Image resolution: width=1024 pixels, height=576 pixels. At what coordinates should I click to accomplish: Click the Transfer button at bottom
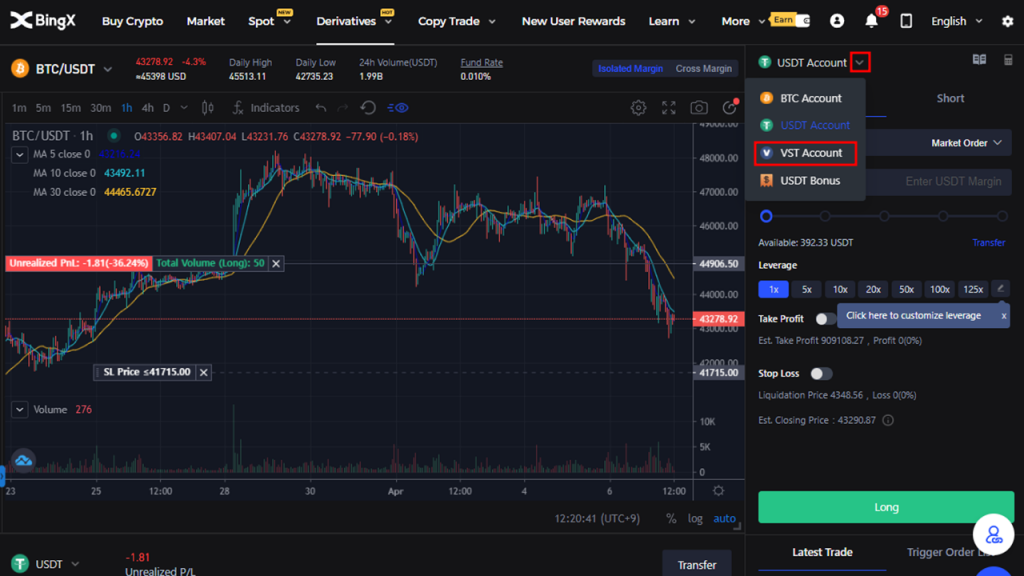[x=696, y=565]
